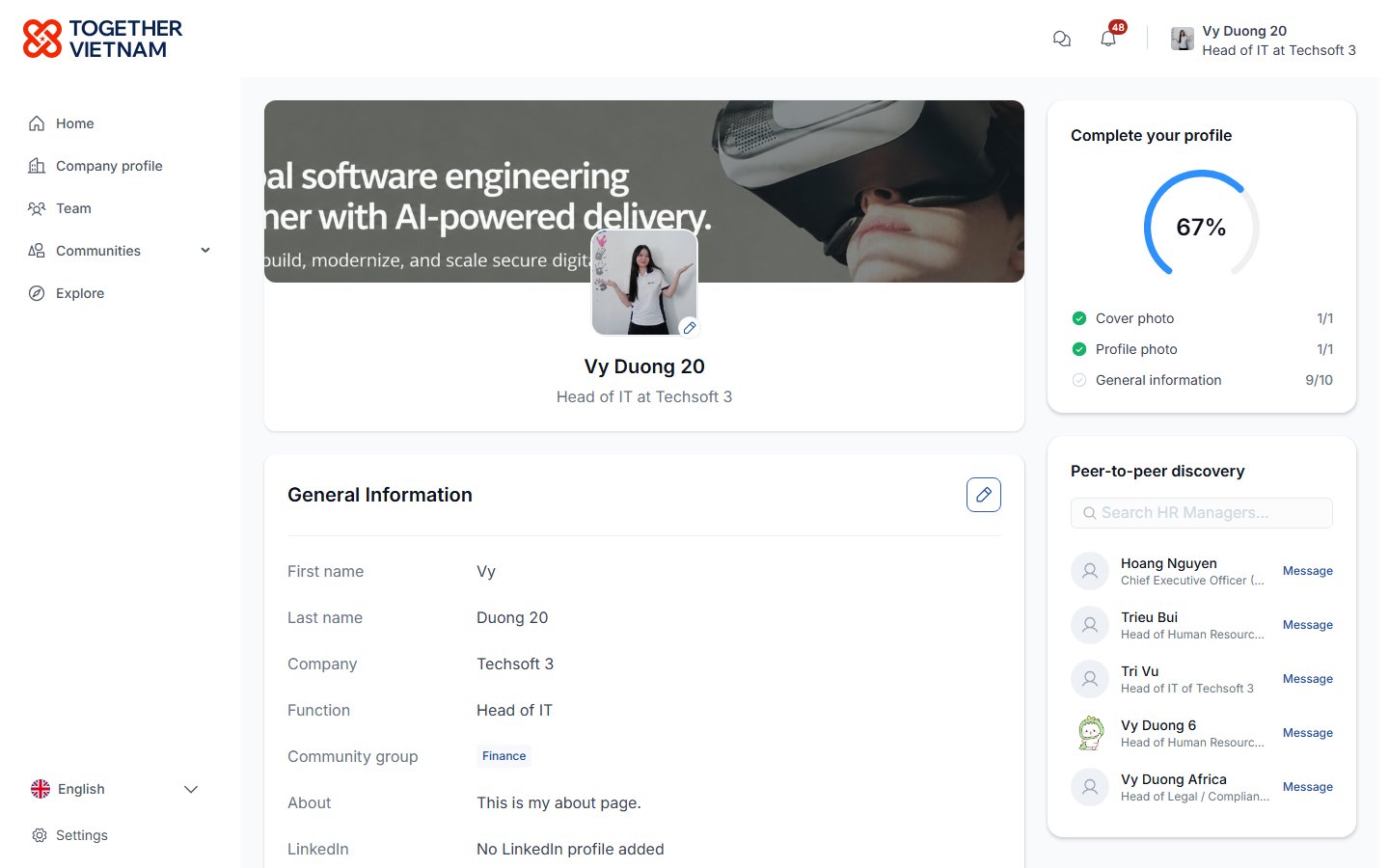Click the search magnifier in peer discovery
This screenshot has height=868, width=1389.
pyautogui.click(x=1089, y=513)
